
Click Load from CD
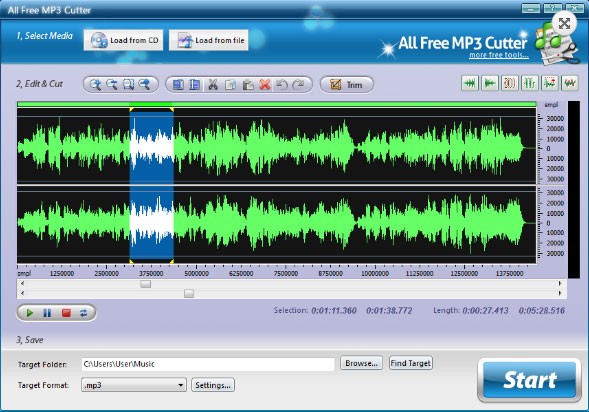click(x=124, y=40)
